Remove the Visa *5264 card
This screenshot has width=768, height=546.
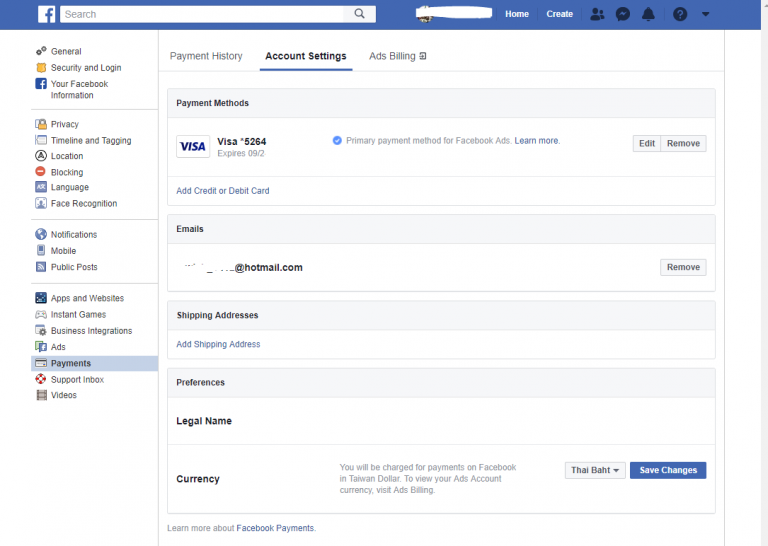(683, 143)
